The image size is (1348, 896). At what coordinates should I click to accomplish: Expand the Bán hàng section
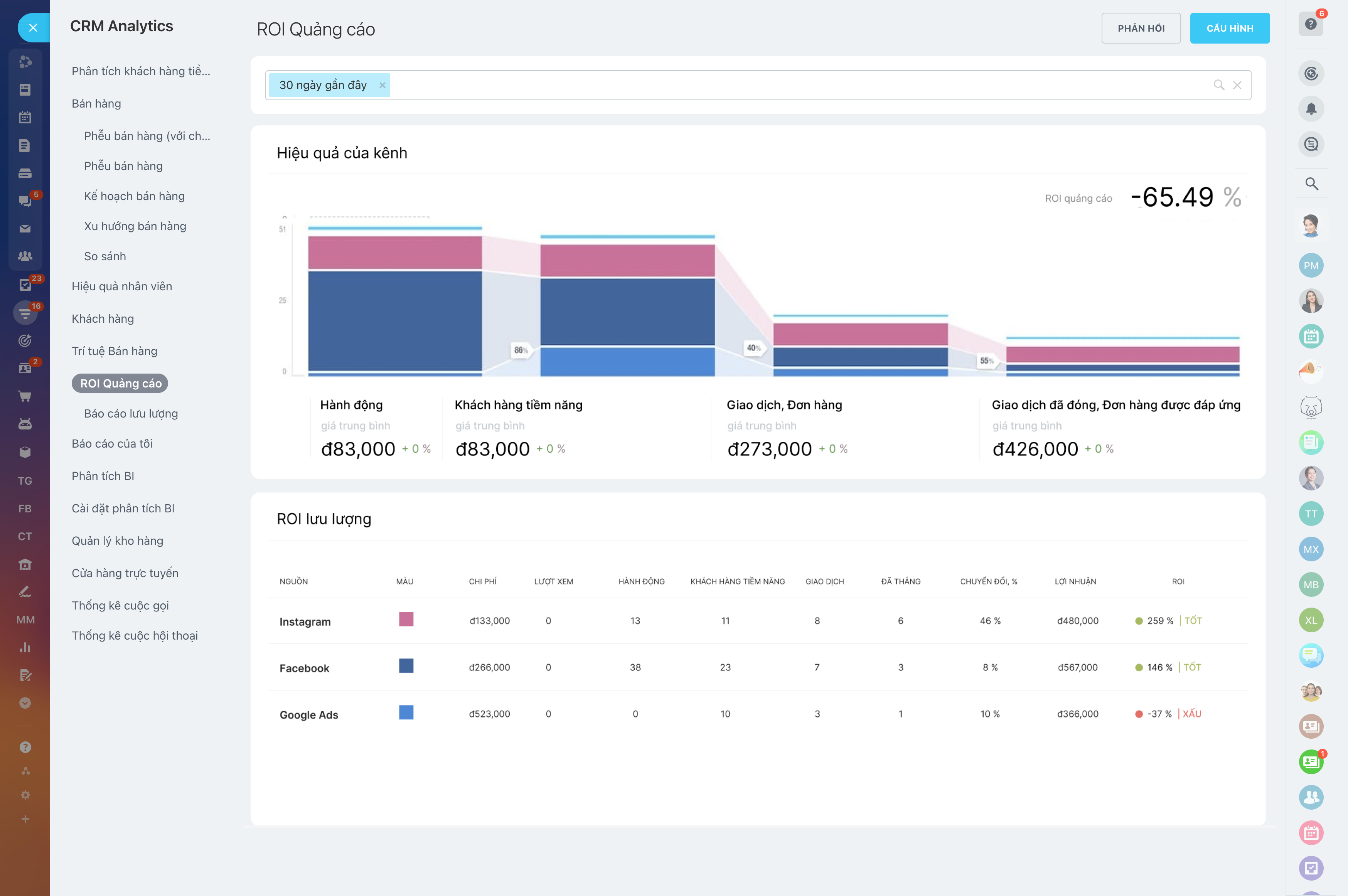click(96, 103)
